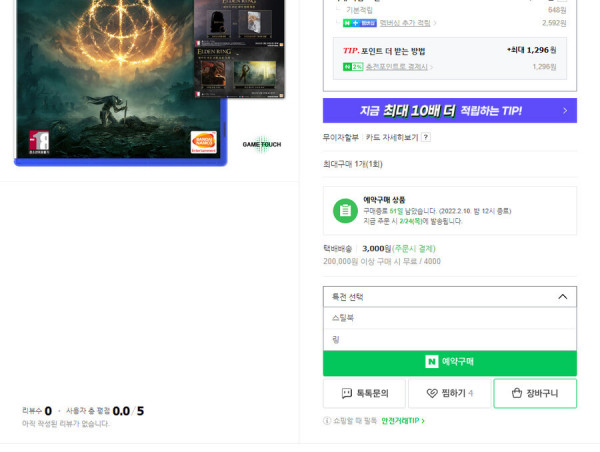The width and height of the screenshot is (600, 452).
Task: Click the 포인트 더 받는 방법 TIP heading
Action: point(384,51)
